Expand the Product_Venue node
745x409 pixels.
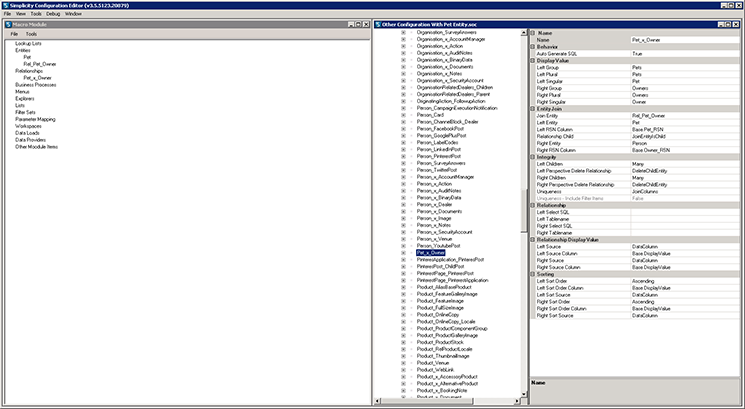click(x=403, y=363)
